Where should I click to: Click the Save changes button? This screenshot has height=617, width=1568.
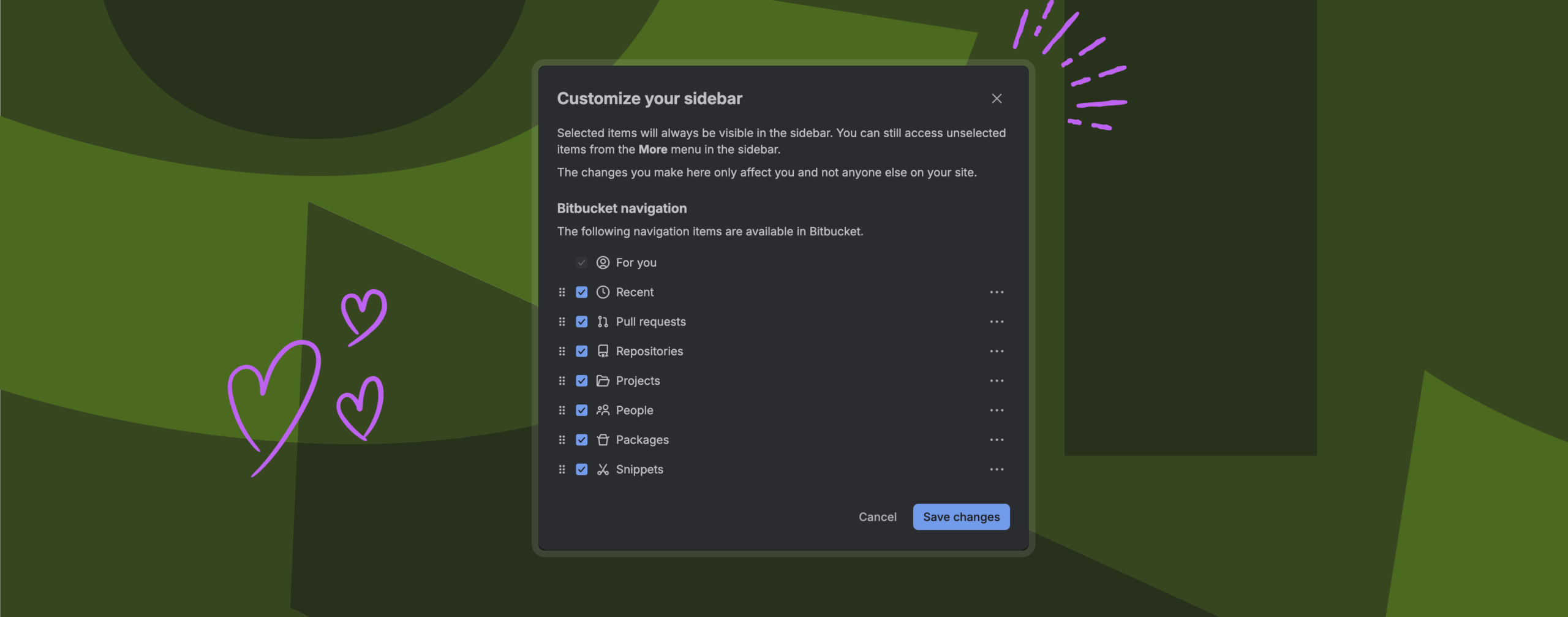pos(960,517)
